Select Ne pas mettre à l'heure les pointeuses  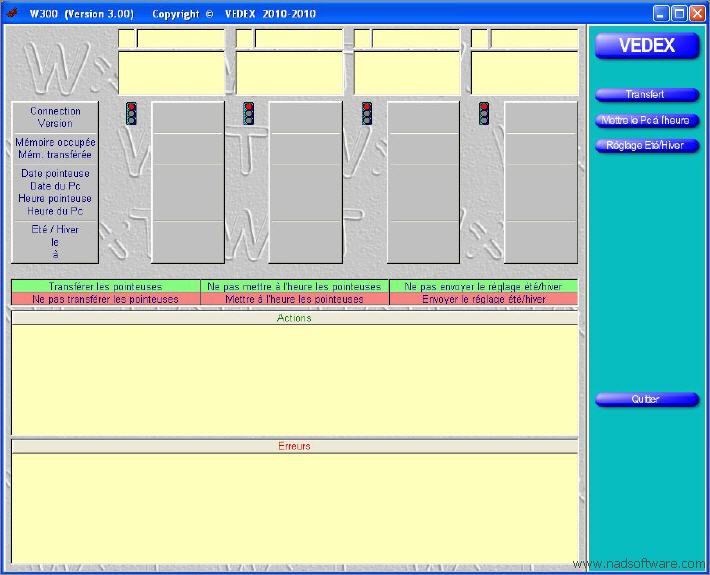tap(294, 287)
